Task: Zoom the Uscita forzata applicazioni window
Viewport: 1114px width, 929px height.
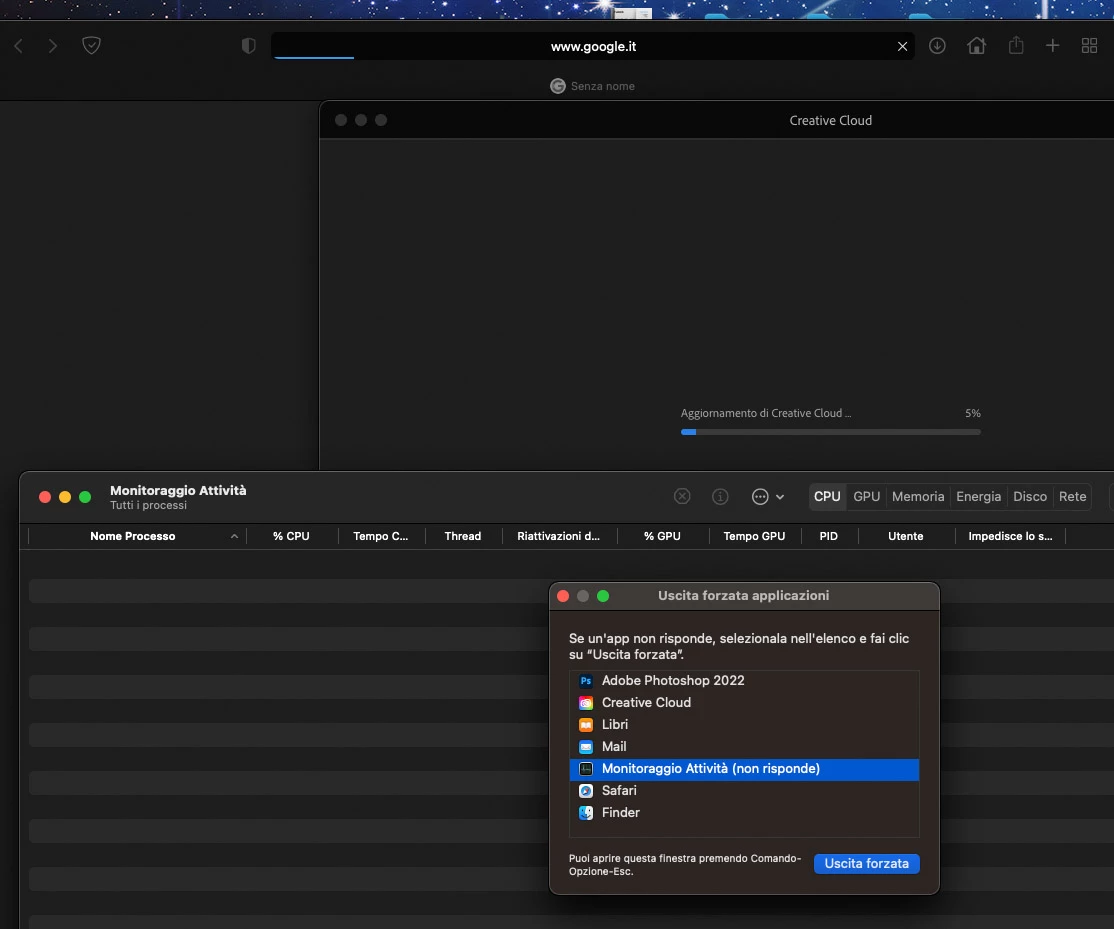Action: pyautogui.click(x=602, y=596)
